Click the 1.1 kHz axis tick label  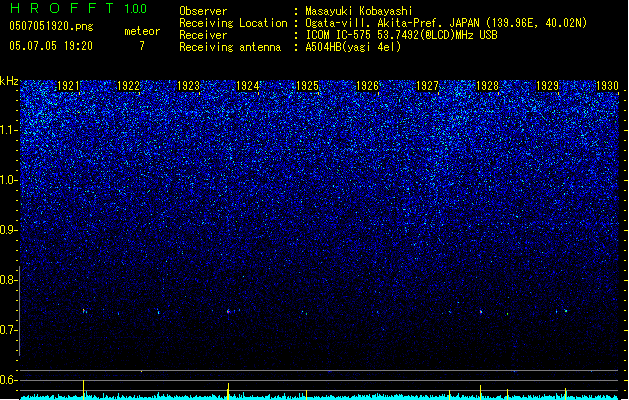pos(9,130)
